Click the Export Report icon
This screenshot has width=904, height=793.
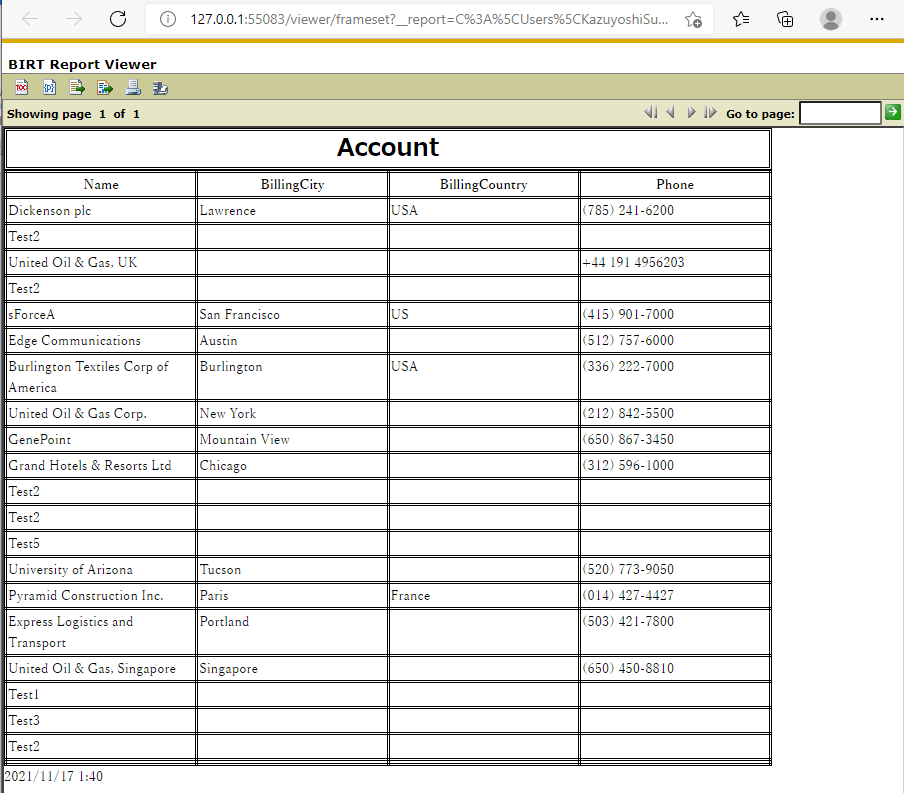click(105, 87)
